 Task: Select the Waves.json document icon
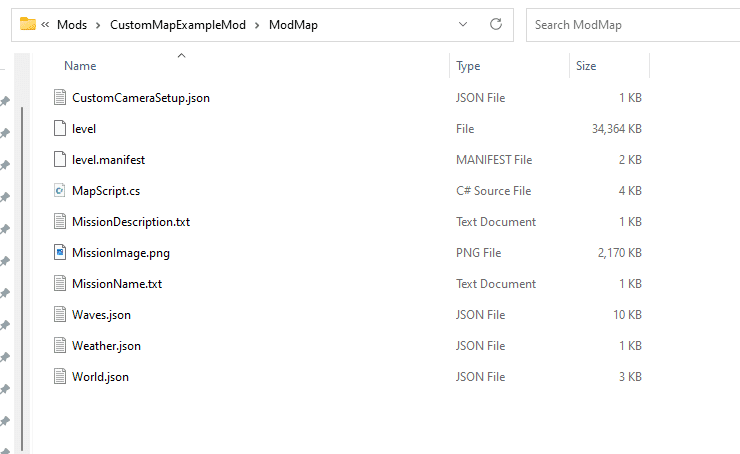click(x=60, y=315)
